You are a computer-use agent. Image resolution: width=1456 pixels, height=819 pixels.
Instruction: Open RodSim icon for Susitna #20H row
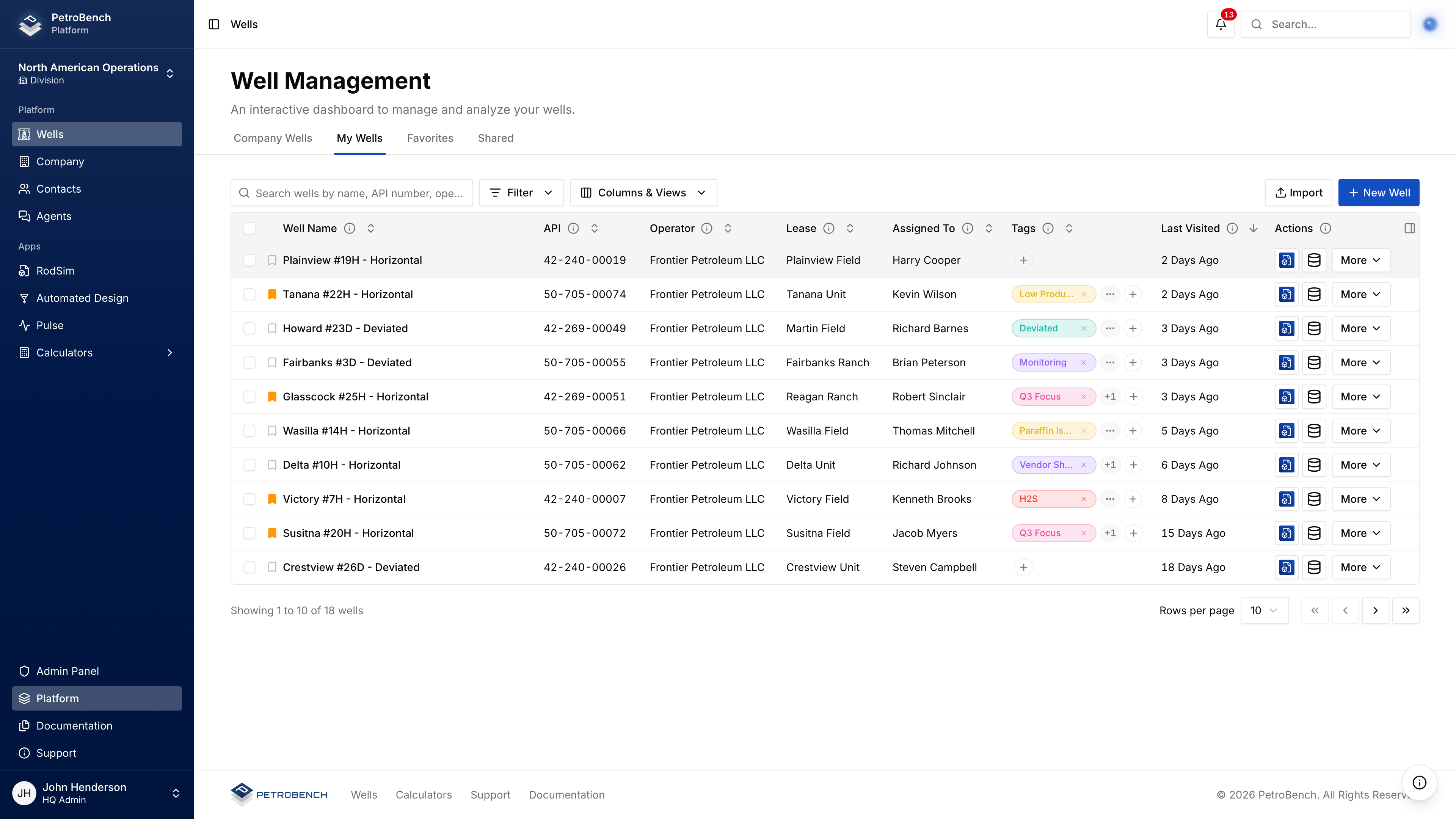pos(1287,533)
